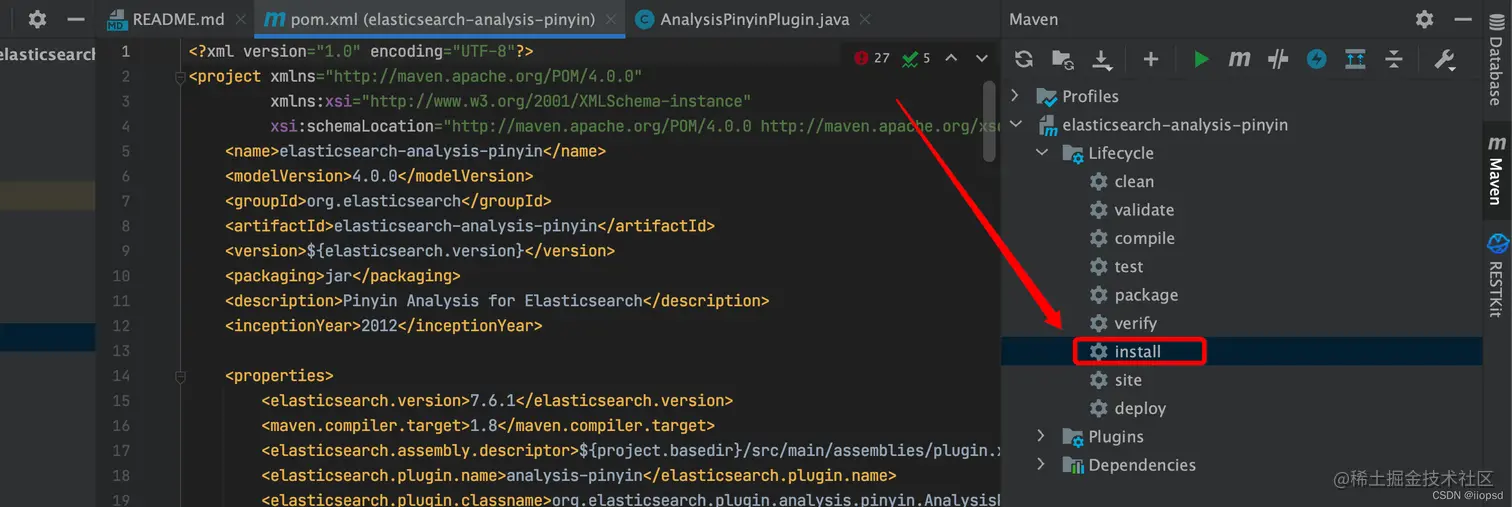Collapse elasticsearch-analysis-pinyin Maven node
This screenshot has width=1512, height=507.
pyautogui.click(x=1016, y=125)
